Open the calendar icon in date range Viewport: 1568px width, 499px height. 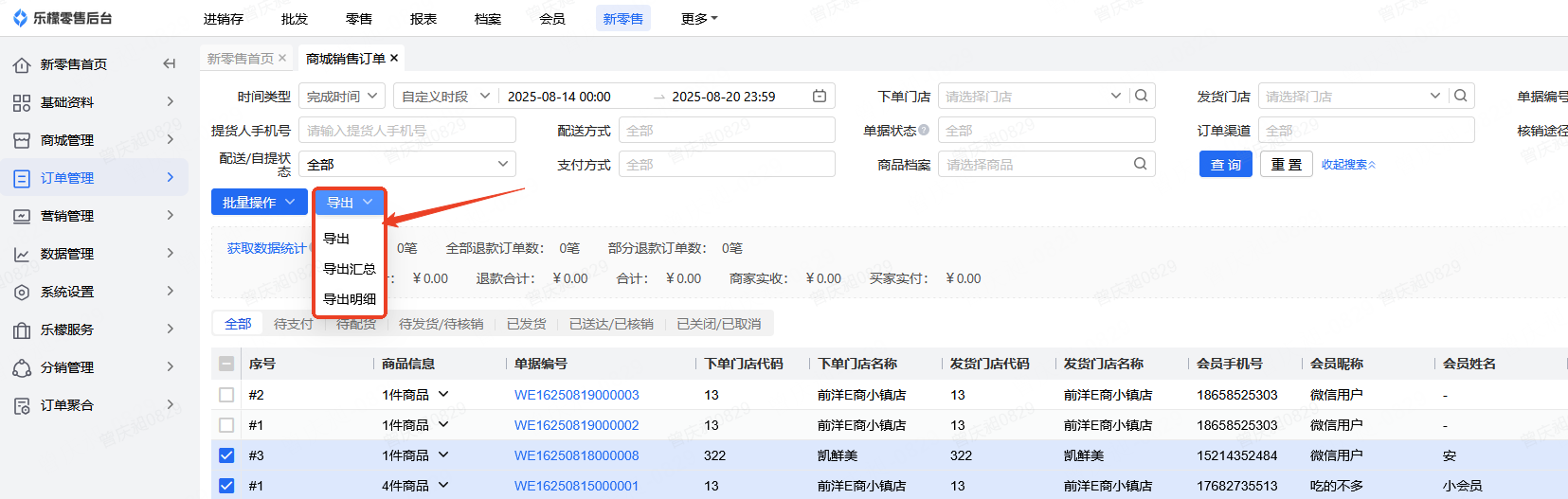tap(820, 96)
